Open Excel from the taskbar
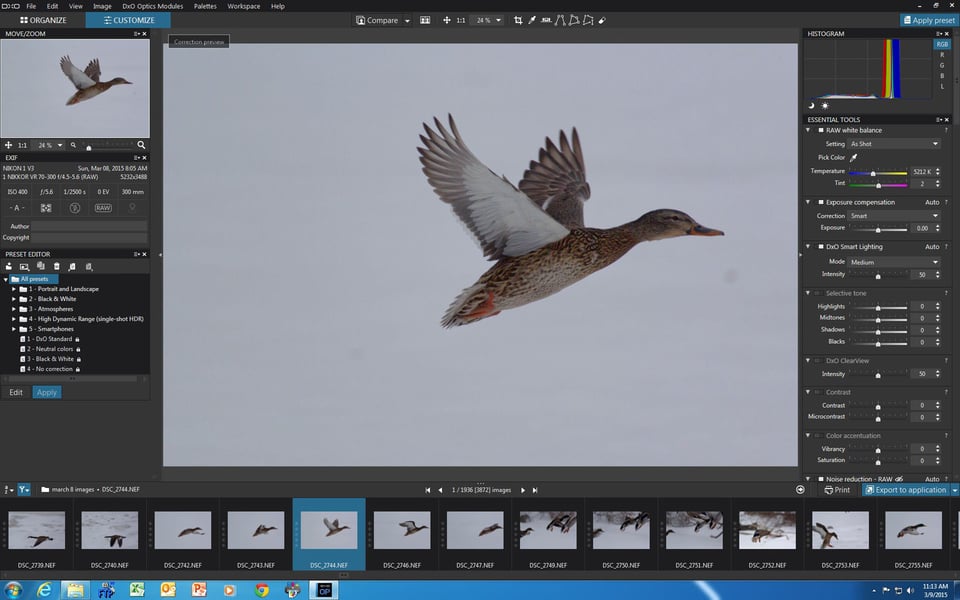 click(137, 590)
